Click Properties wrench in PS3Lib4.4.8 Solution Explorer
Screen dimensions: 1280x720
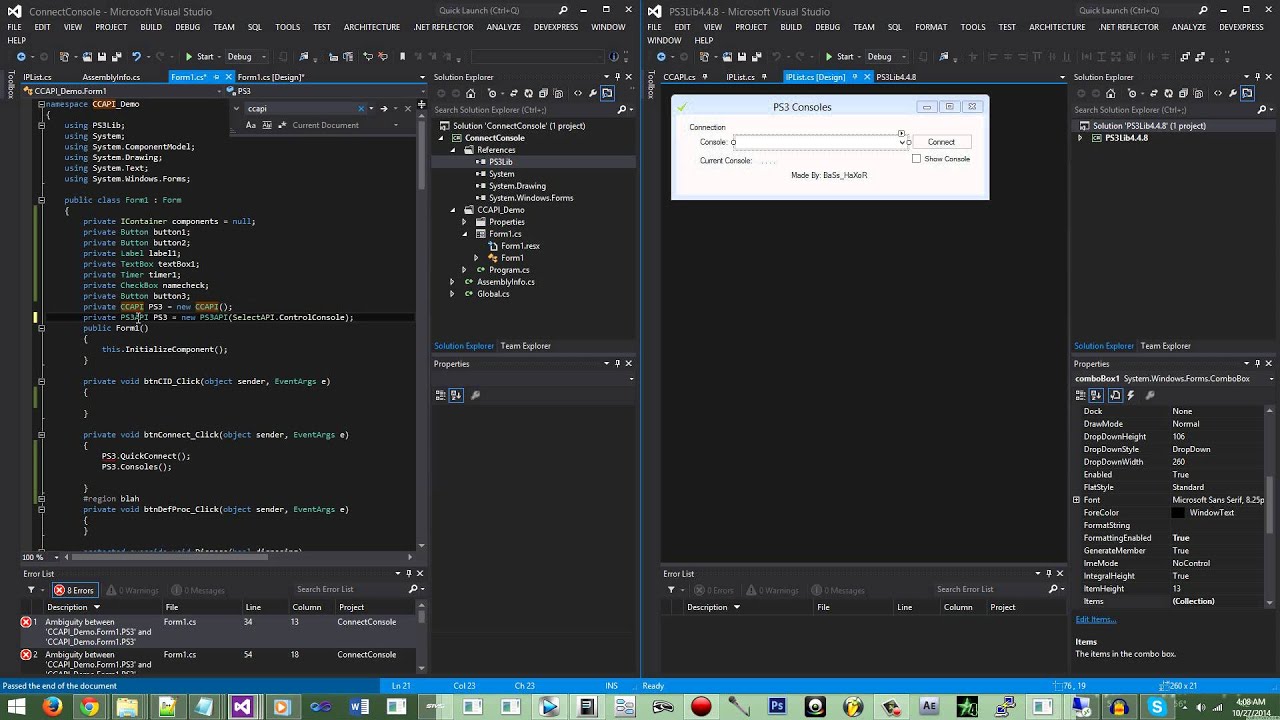click(x=1233, y=94)
